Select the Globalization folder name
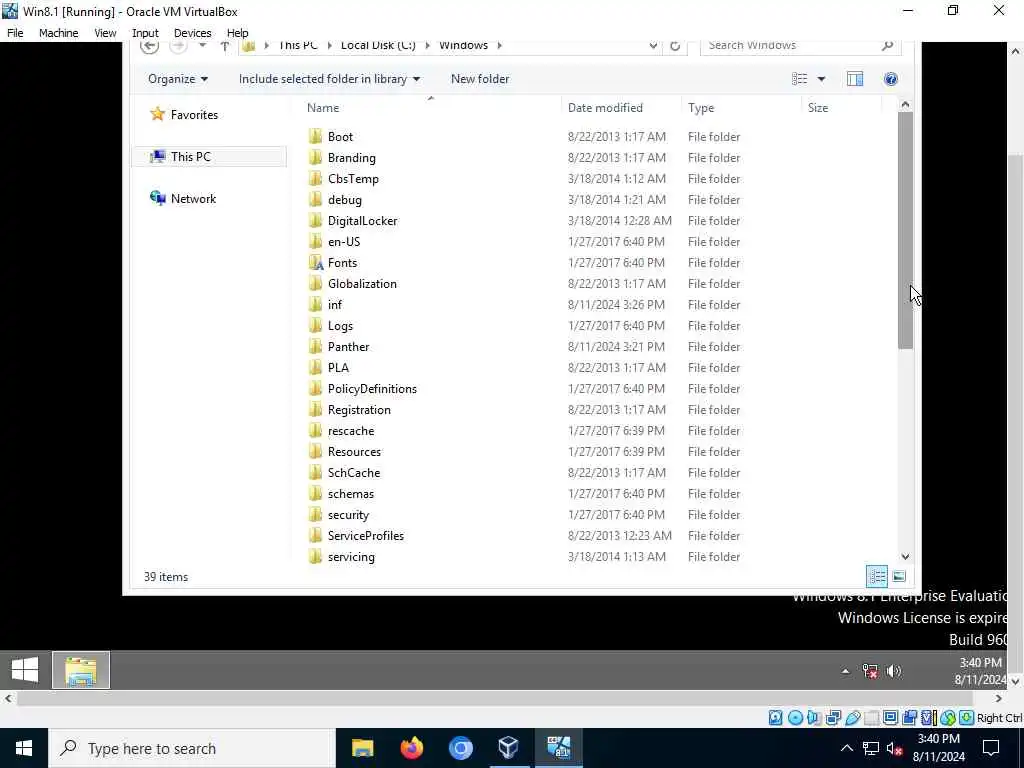Screen dimensions: 1024x768 (x=362, y=284)
